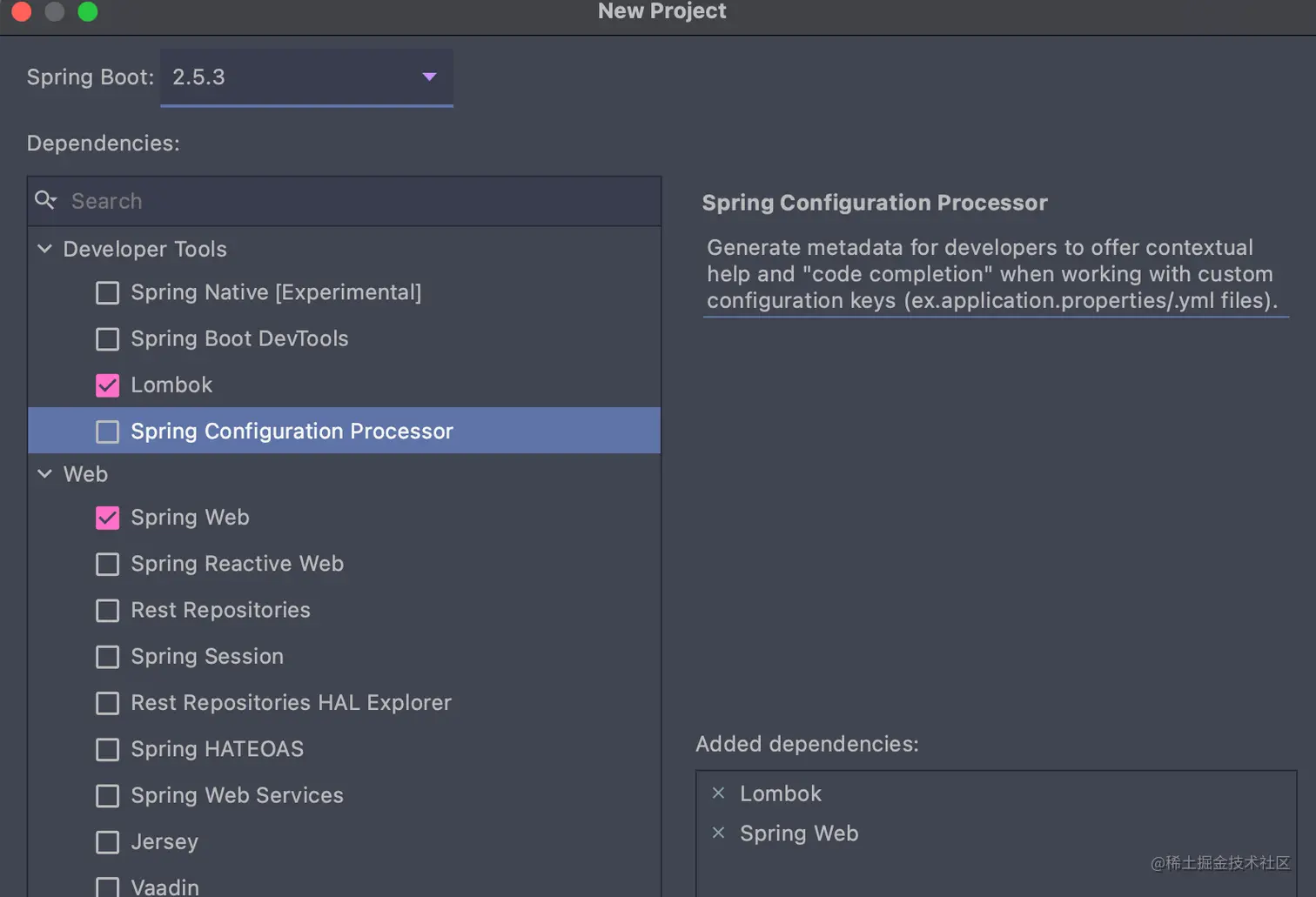Uncheck the Lombok checkbox
The width and height of the screenshot is (1316, 897).
[x=107, y=385]
